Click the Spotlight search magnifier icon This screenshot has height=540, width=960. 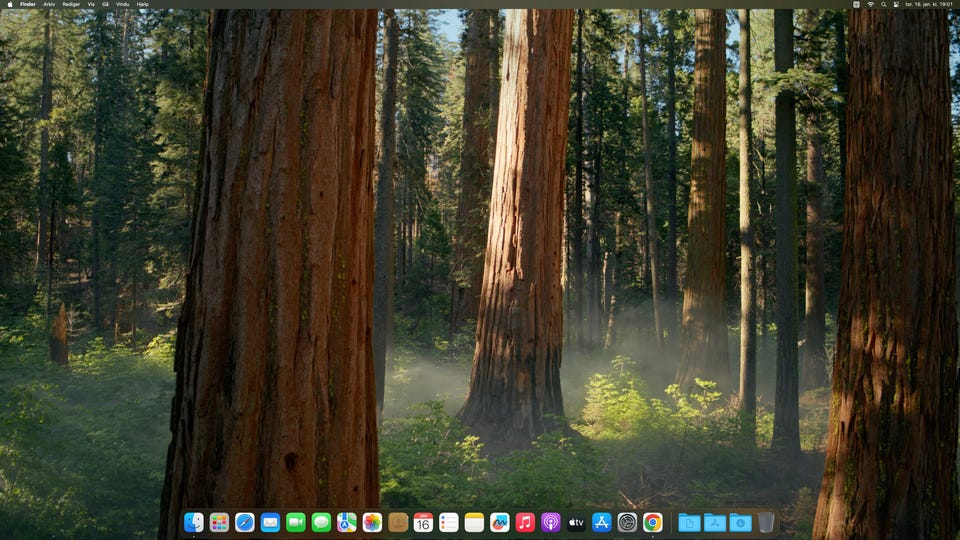(883, 4)
